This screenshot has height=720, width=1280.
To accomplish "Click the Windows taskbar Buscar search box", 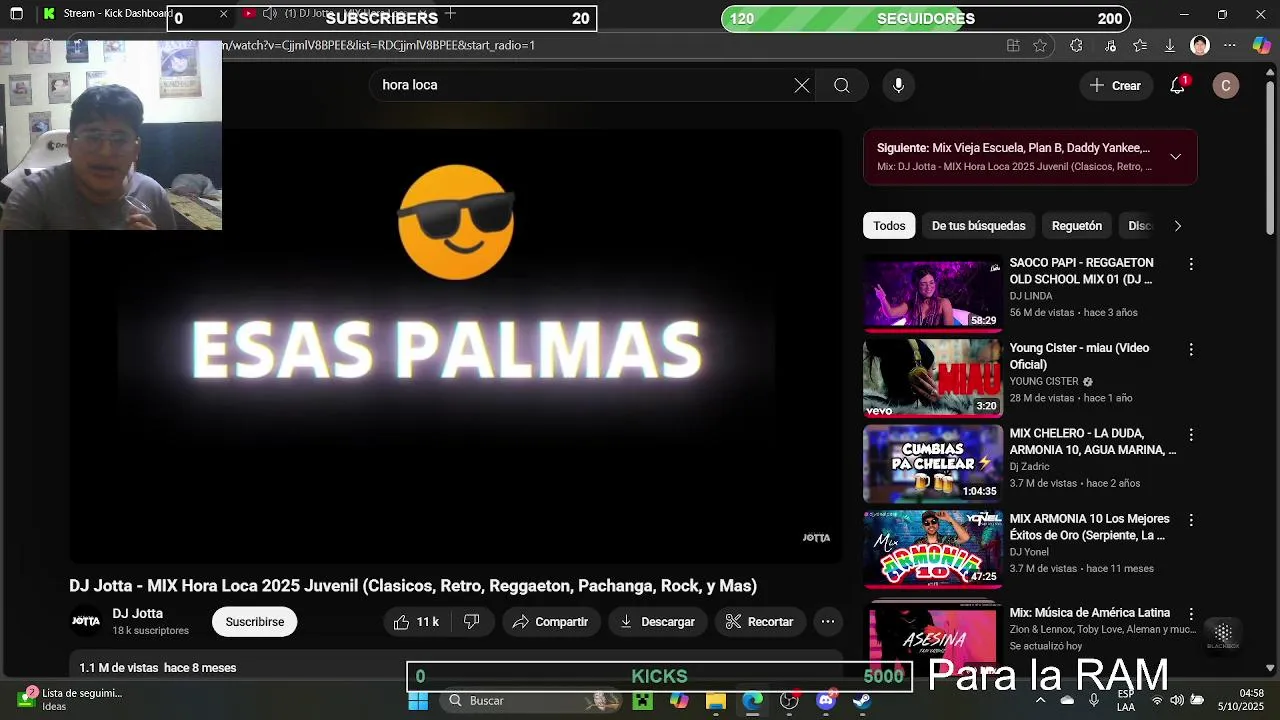I will click(532, 701).
